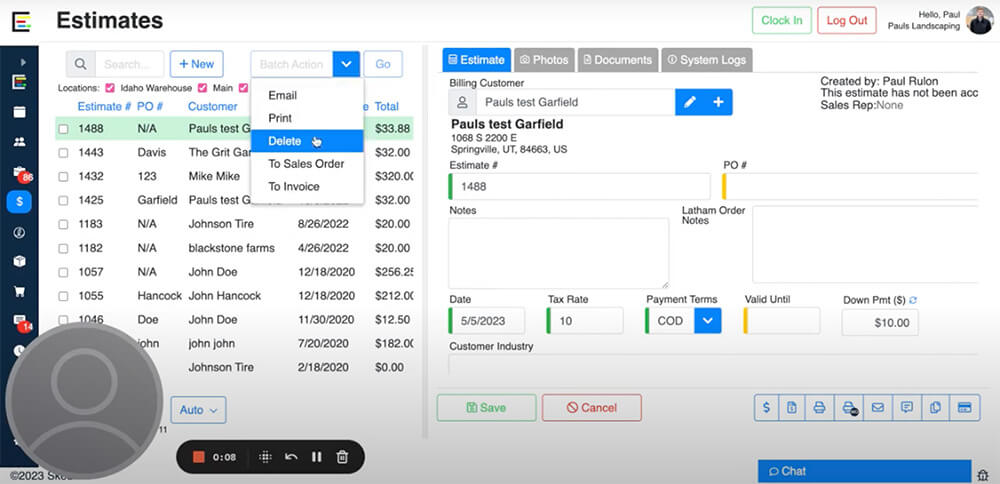Open the Payment Terms COD dropdown

(708, 321)
